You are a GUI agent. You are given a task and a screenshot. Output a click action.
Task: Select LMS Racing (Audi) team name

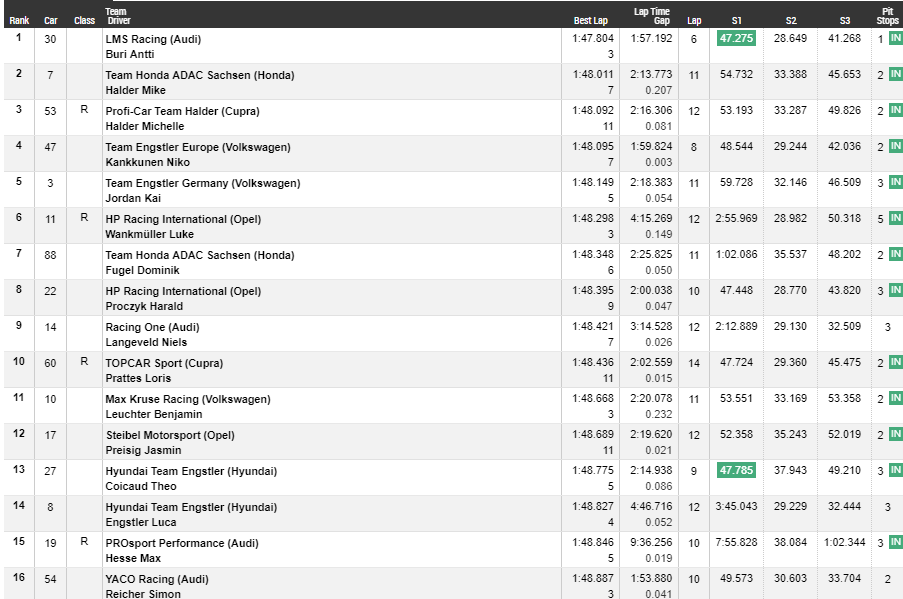tap(153, 39)
